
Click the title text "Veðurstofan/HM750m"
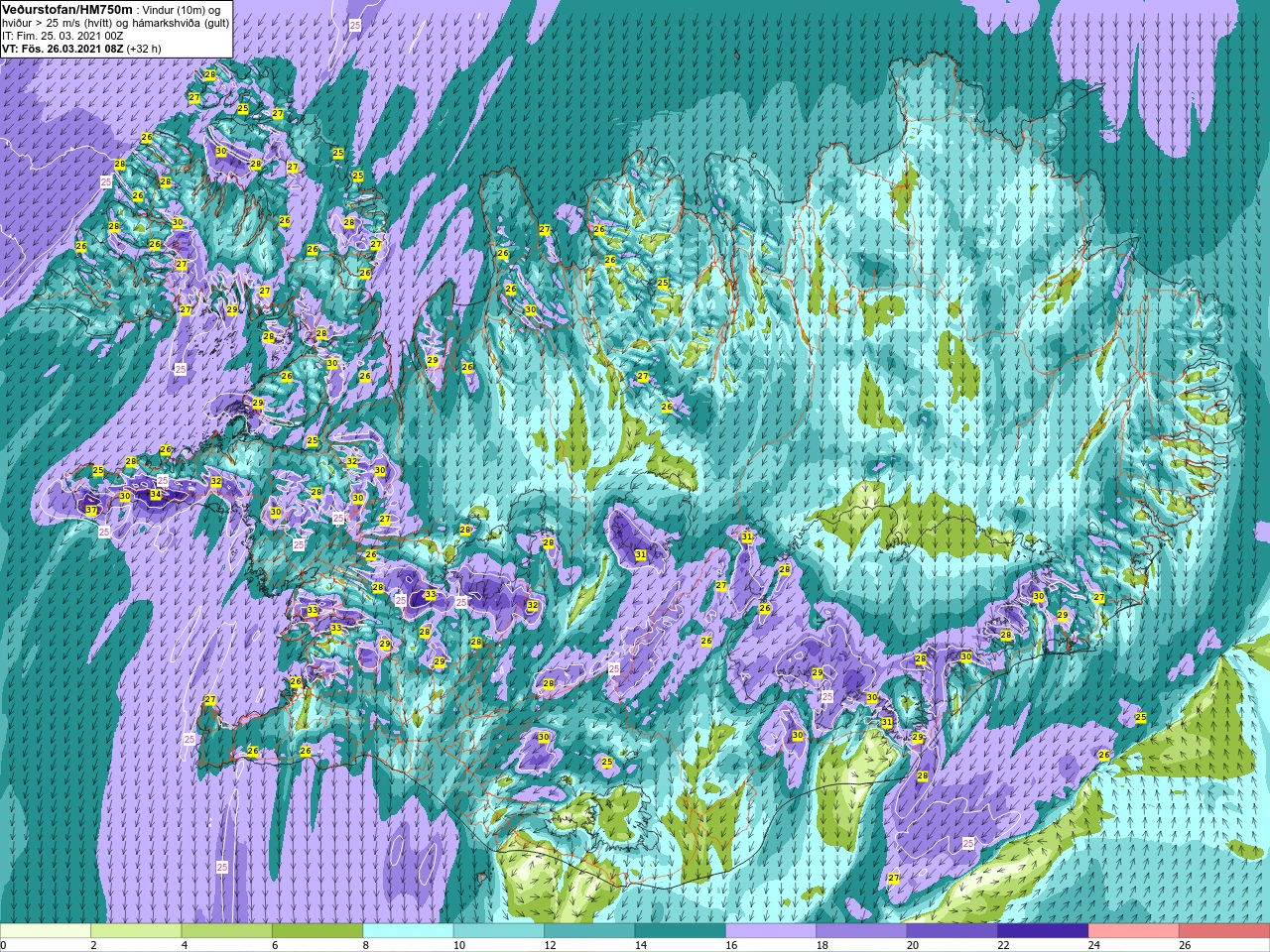pyautogui.click(x=68, y=9)
